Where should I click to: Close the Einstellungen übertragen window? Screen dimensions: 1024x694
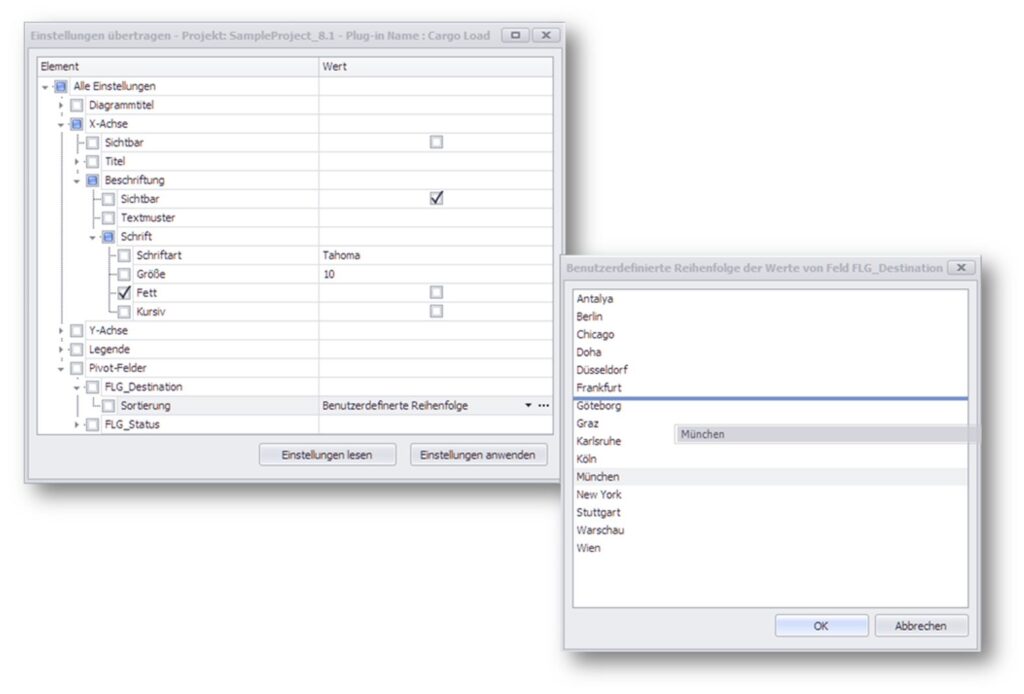point(546,35)
